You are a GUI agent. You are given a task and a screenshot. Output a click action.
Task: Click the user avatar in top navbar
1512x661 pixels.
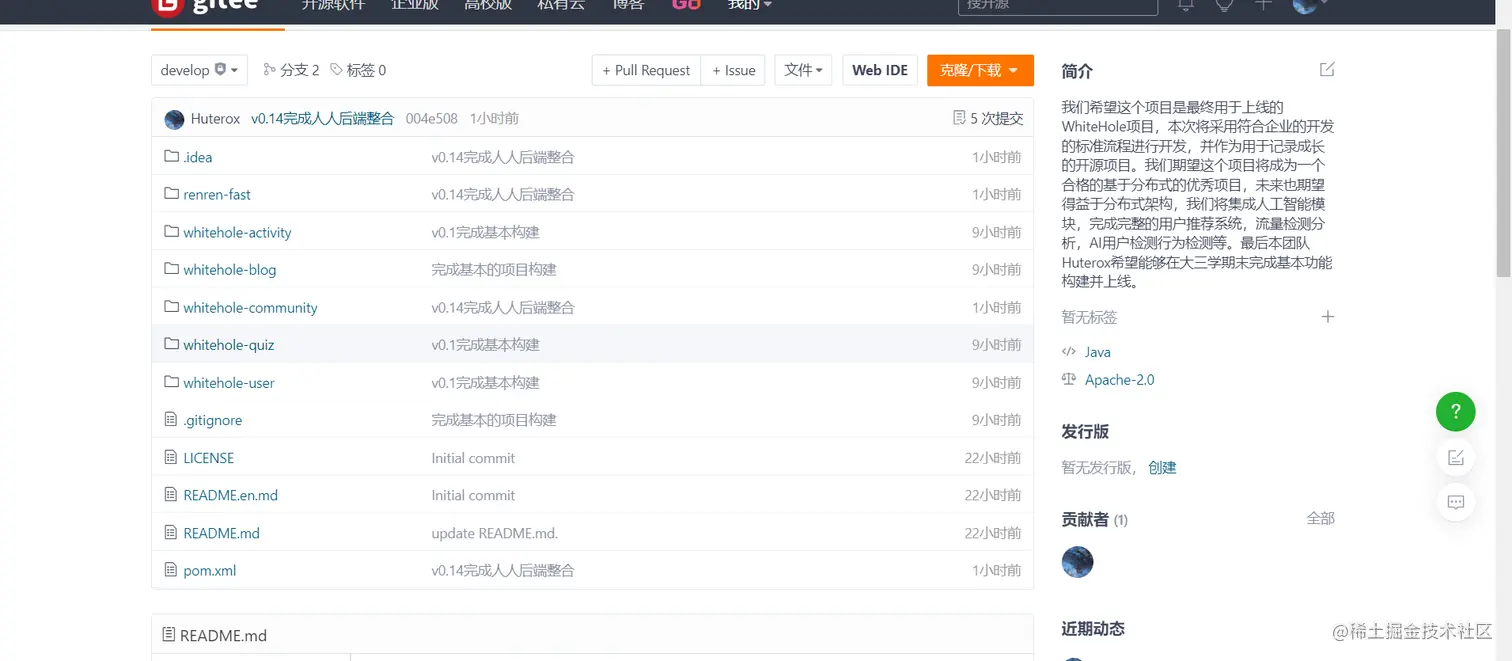[1304, 5]
